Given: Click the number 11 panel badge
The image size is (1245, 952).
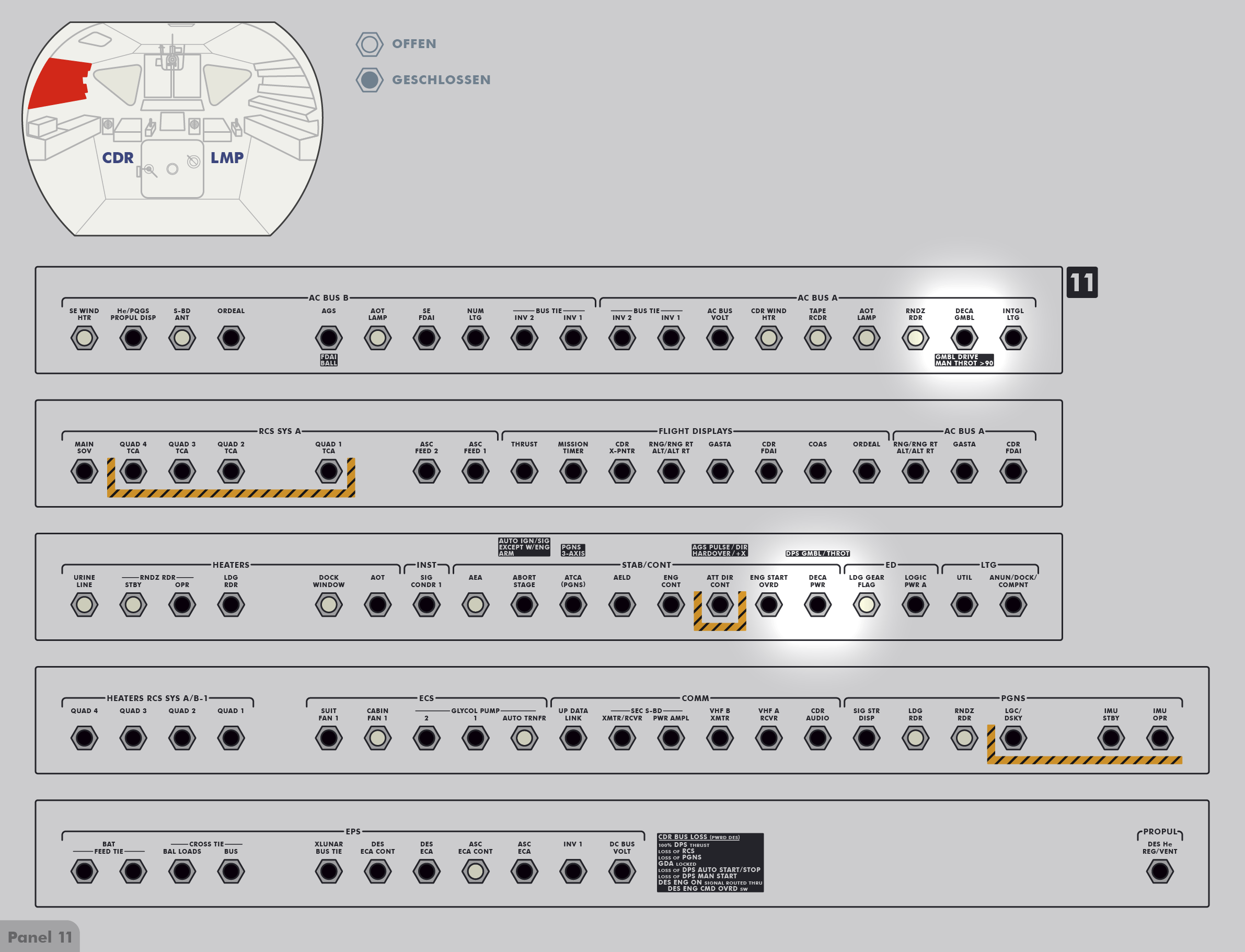Looking at the screenshot, I should pos(1081,282).
